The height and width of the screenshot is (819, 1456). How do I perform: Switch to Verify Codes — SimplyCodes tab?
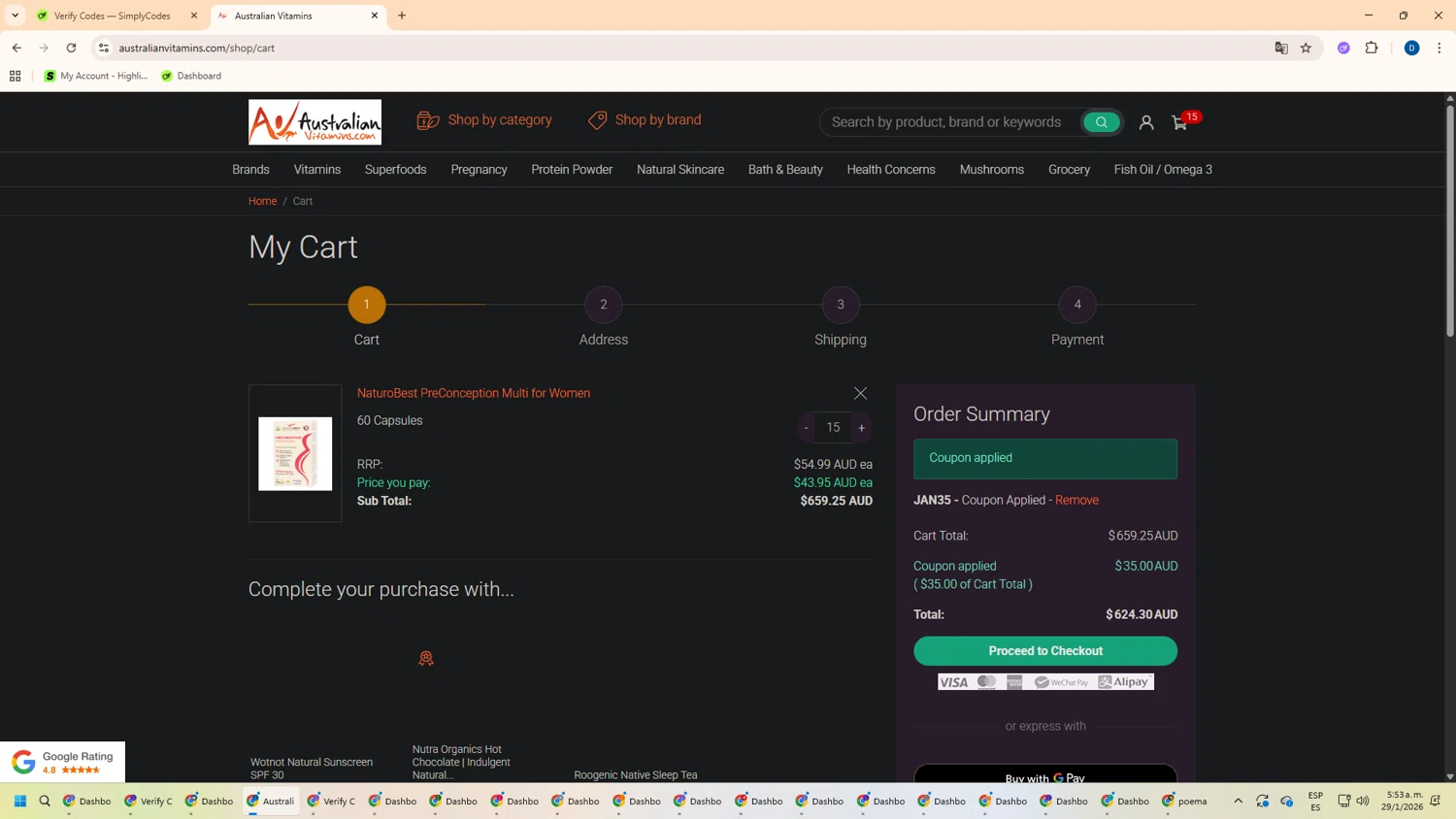[112, 16]
